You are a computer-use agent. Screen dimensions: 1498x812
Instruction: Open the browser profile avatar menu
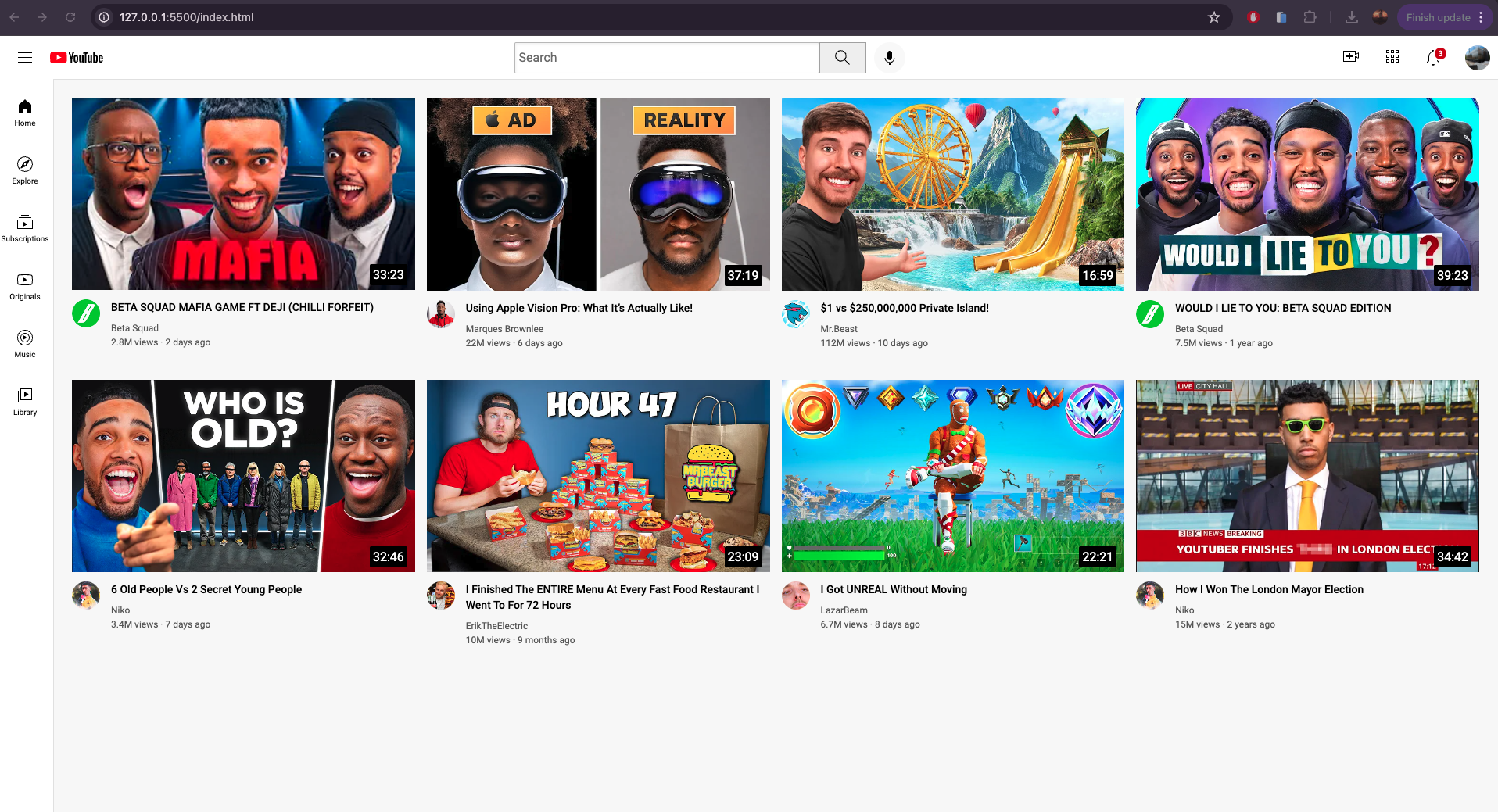pos(1380,17)
